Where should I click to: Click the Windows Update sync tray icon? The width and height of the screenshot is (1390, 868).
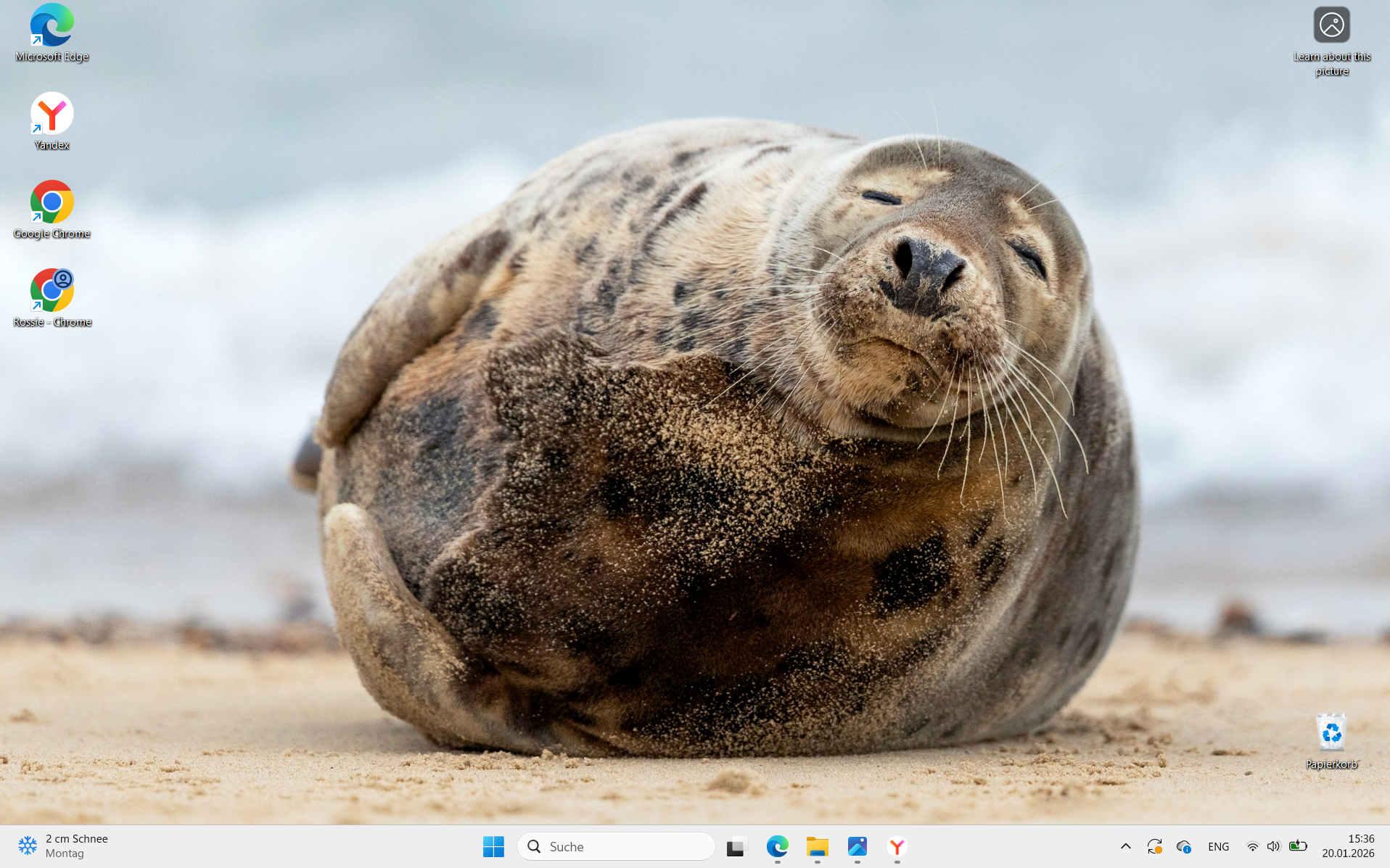tap(1154, 846)
